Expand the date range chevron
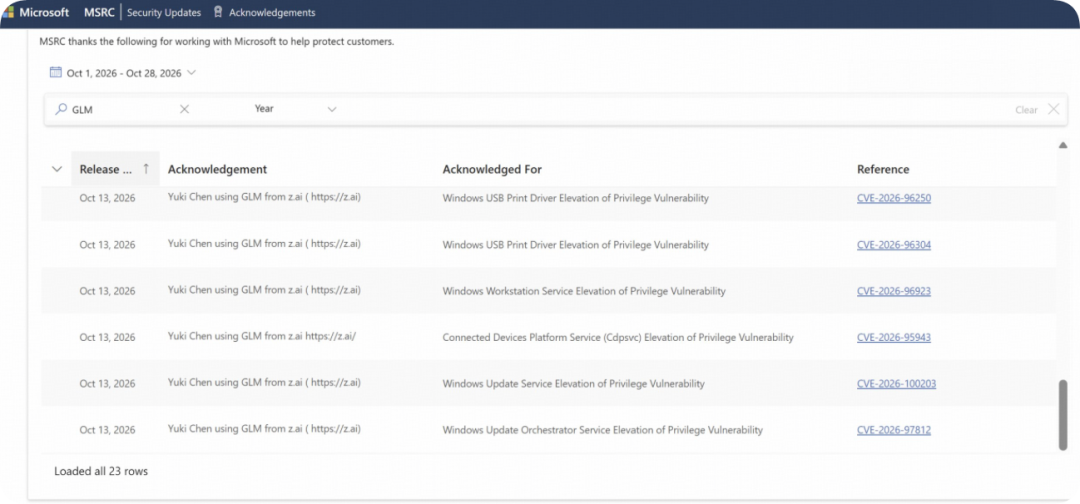 point(191,72)
